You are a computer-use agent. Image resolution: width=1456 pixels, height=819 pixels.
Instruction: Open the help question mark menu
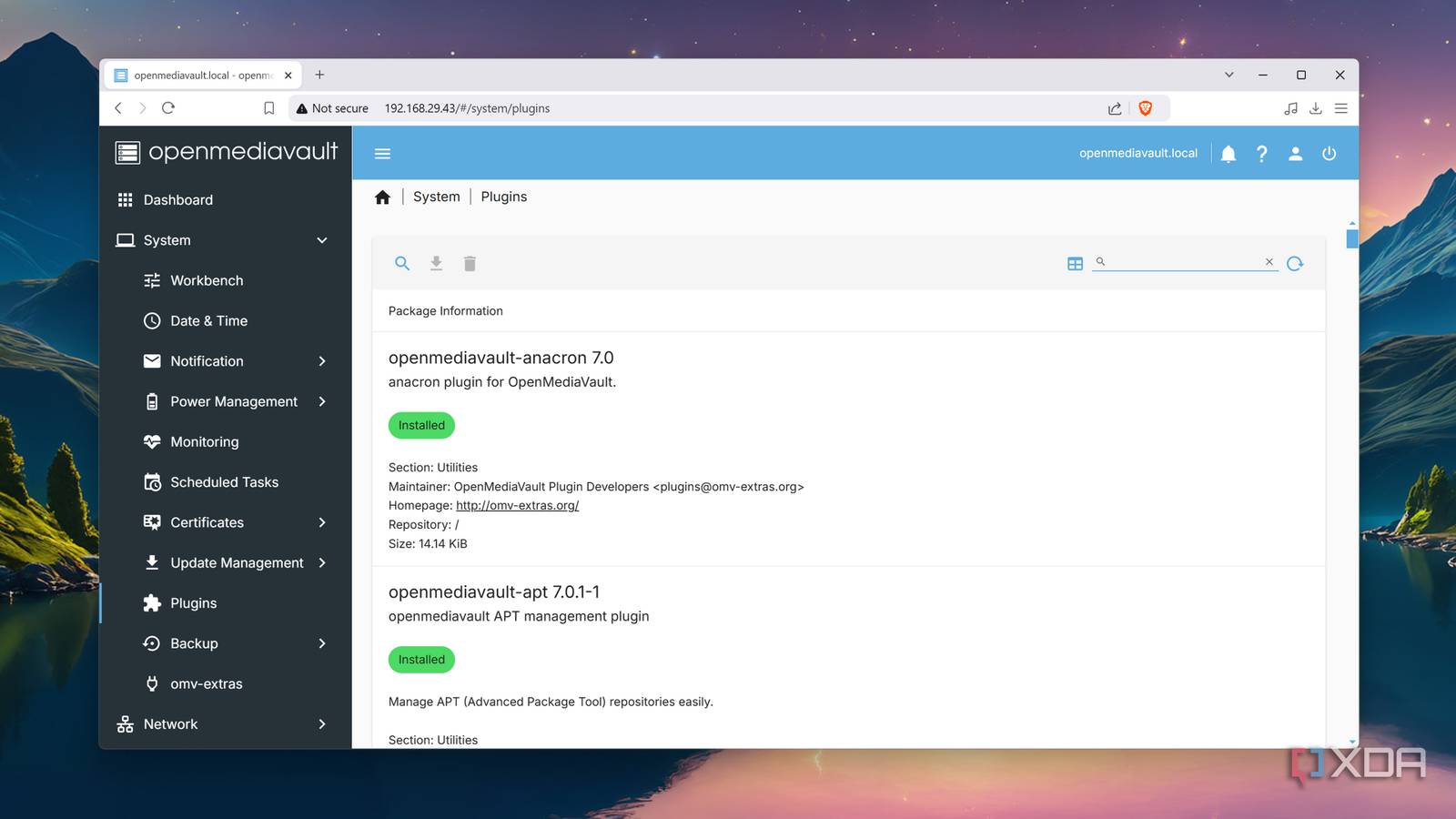click(x=1262, y=154)
